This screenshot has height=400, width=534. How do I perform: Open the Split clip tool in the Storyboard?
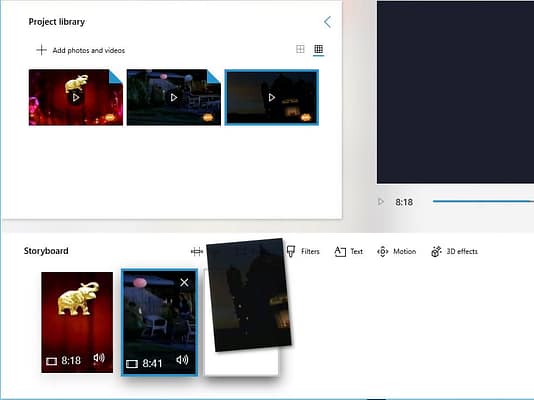(x=197, y=252)
